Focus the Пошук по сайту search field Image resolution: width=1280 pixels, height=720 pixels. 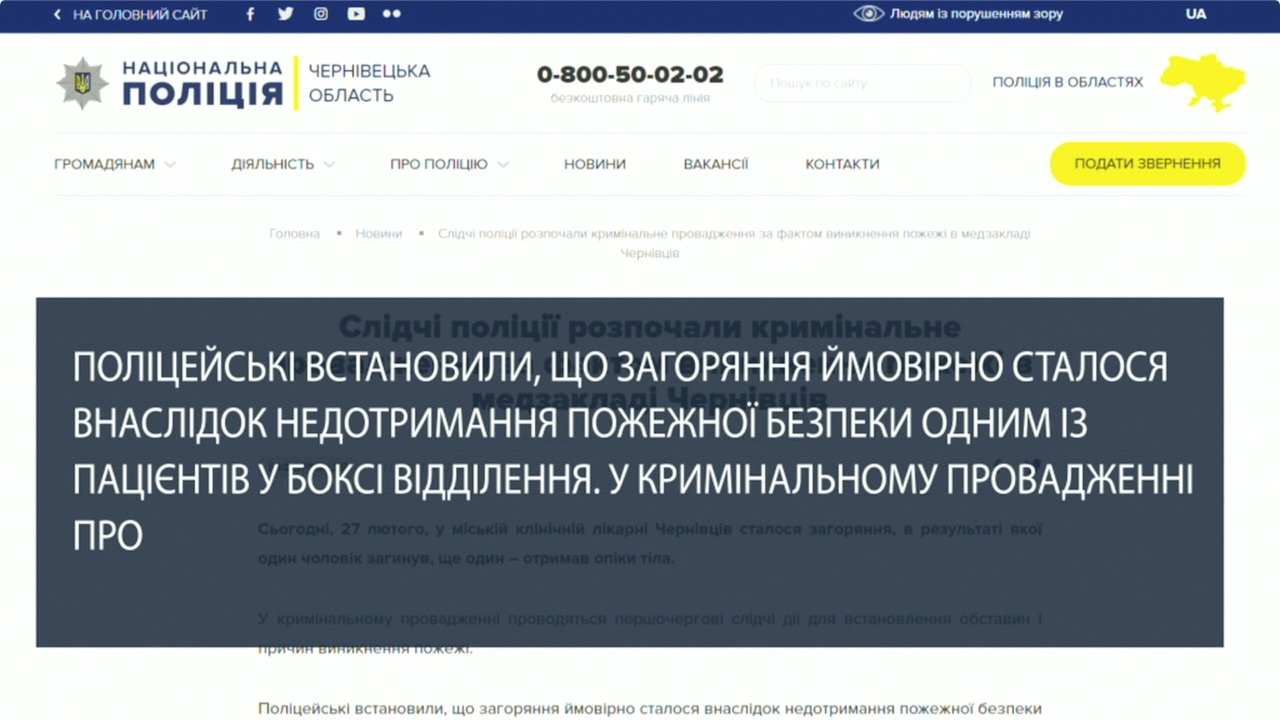(x=862, y=83)
